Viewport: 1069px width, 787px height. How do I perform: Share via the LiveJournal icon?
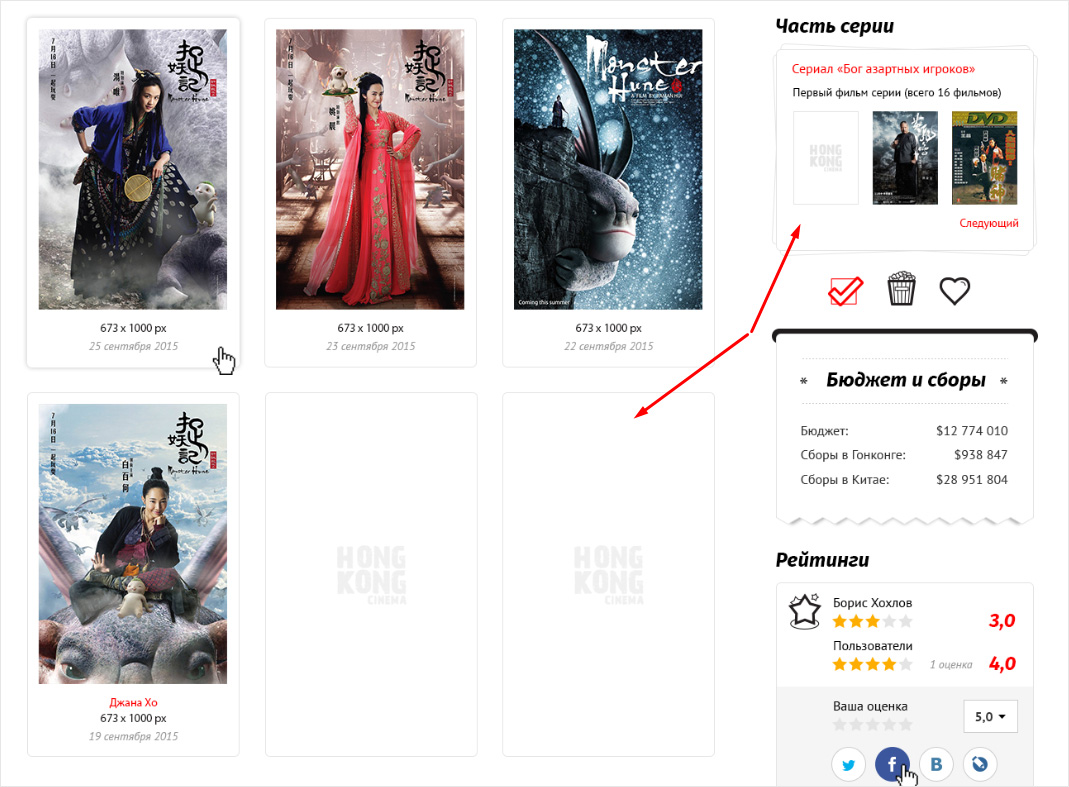(980, 764)
